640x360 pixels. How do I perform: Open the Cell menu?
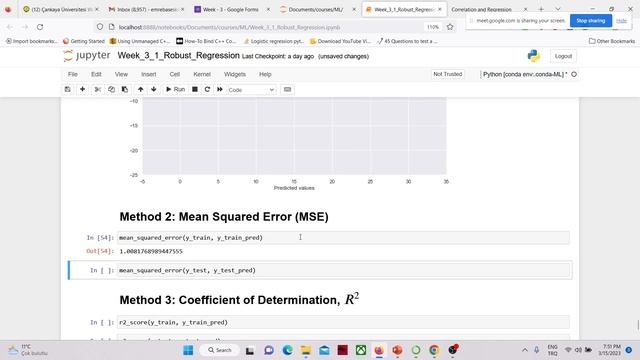175,74
